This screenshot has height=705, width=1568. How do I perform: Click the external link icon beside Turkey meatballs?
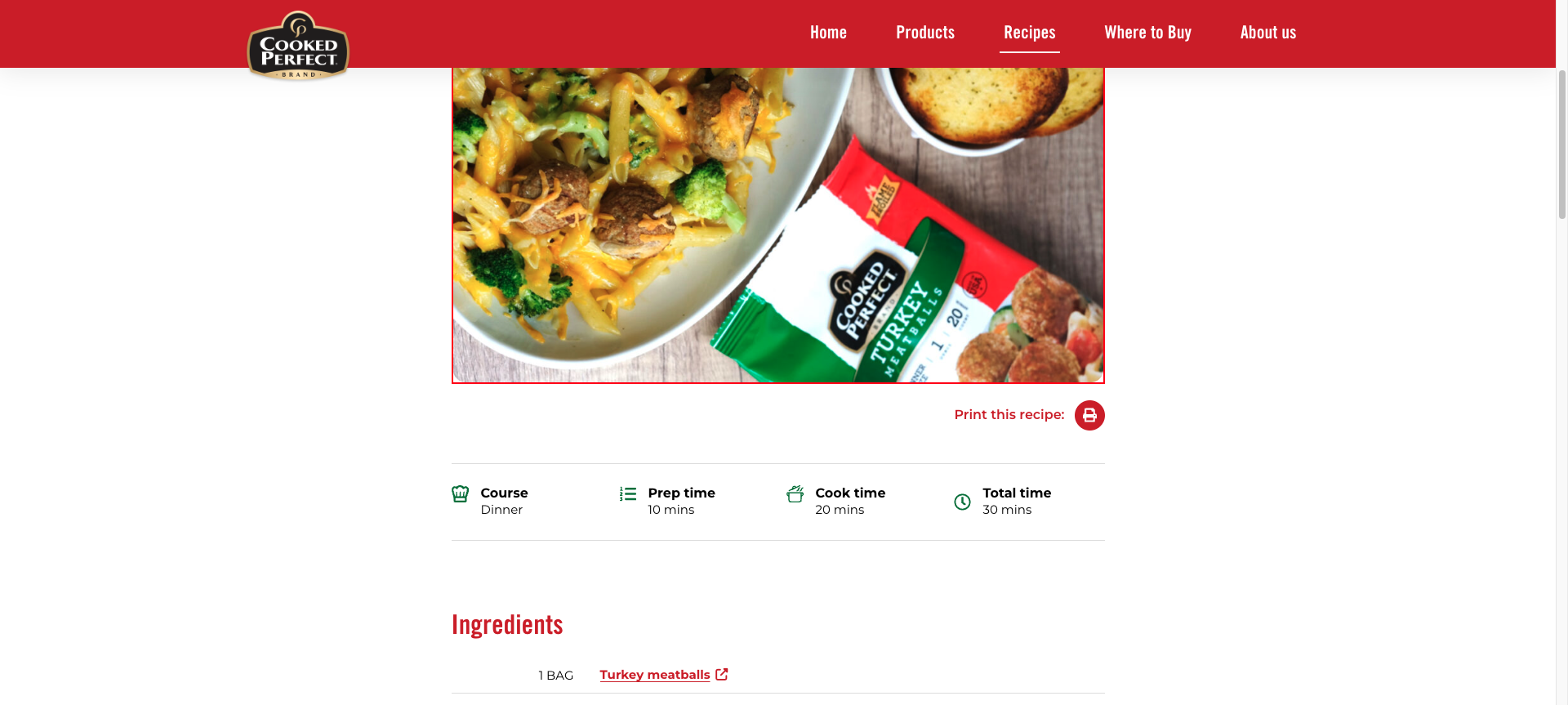click(722, 674)
